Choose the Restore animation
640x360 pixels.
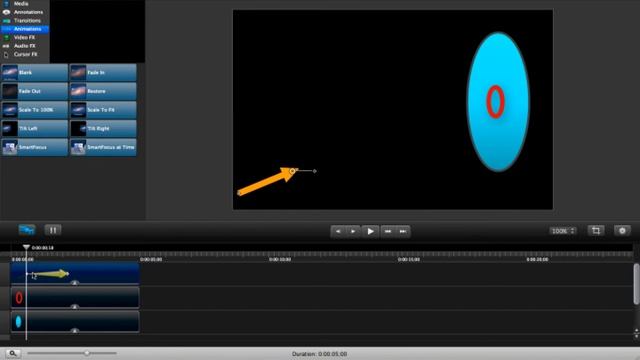click(103, 91)
